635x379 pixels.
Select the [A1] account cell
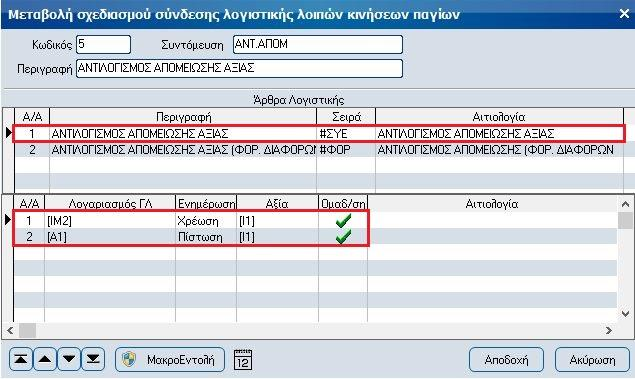click(x=110, y=237)
